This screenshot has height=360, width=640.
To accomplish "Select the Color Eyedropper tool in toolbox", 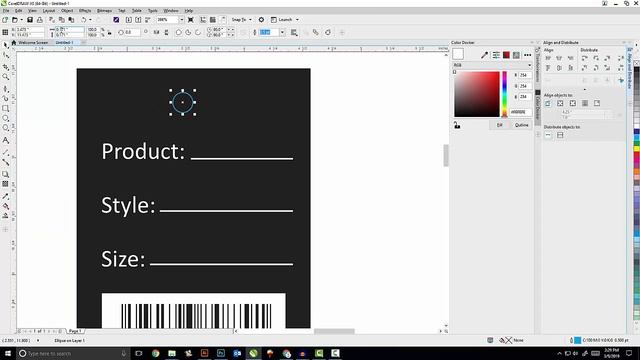I will point(5,196).
